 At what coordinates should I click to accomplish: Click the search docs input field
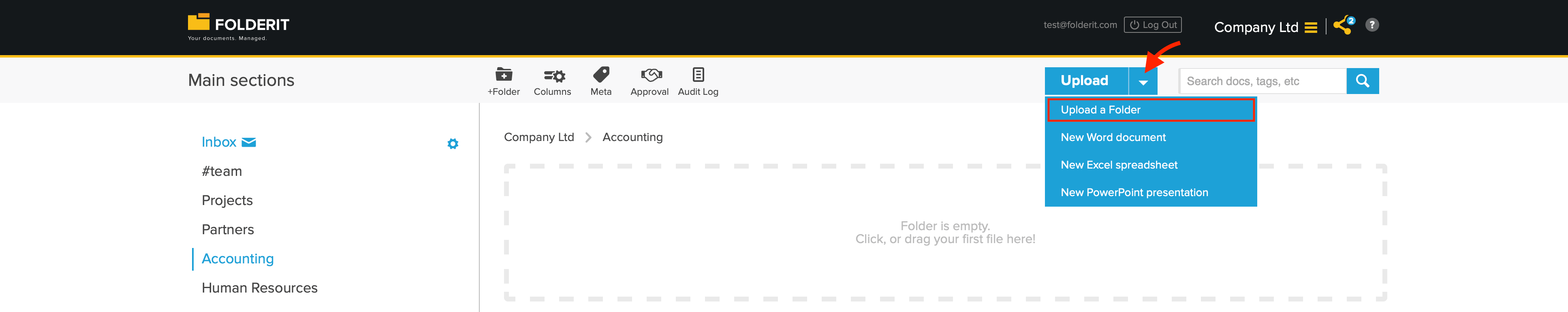tap(1263, 80)
